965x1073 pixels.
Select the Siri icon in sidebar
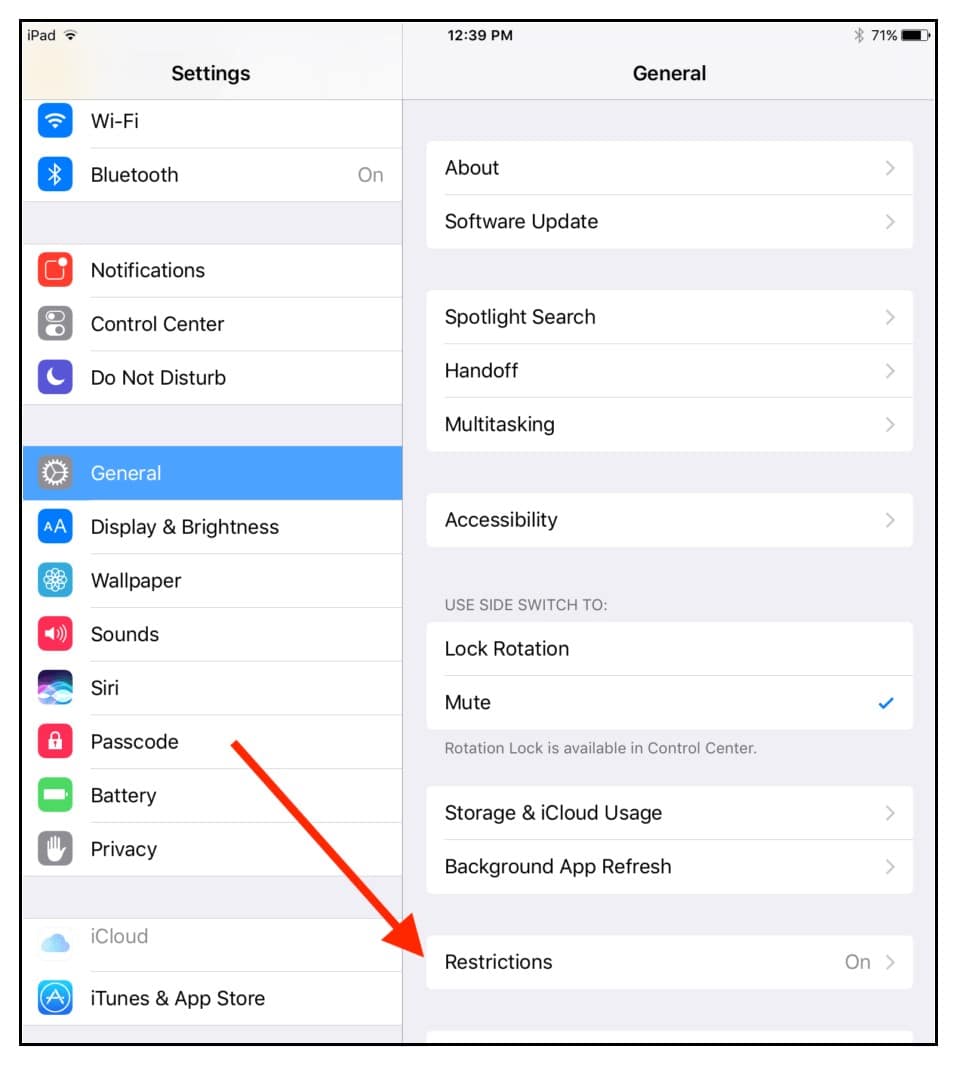coord(55,687)
